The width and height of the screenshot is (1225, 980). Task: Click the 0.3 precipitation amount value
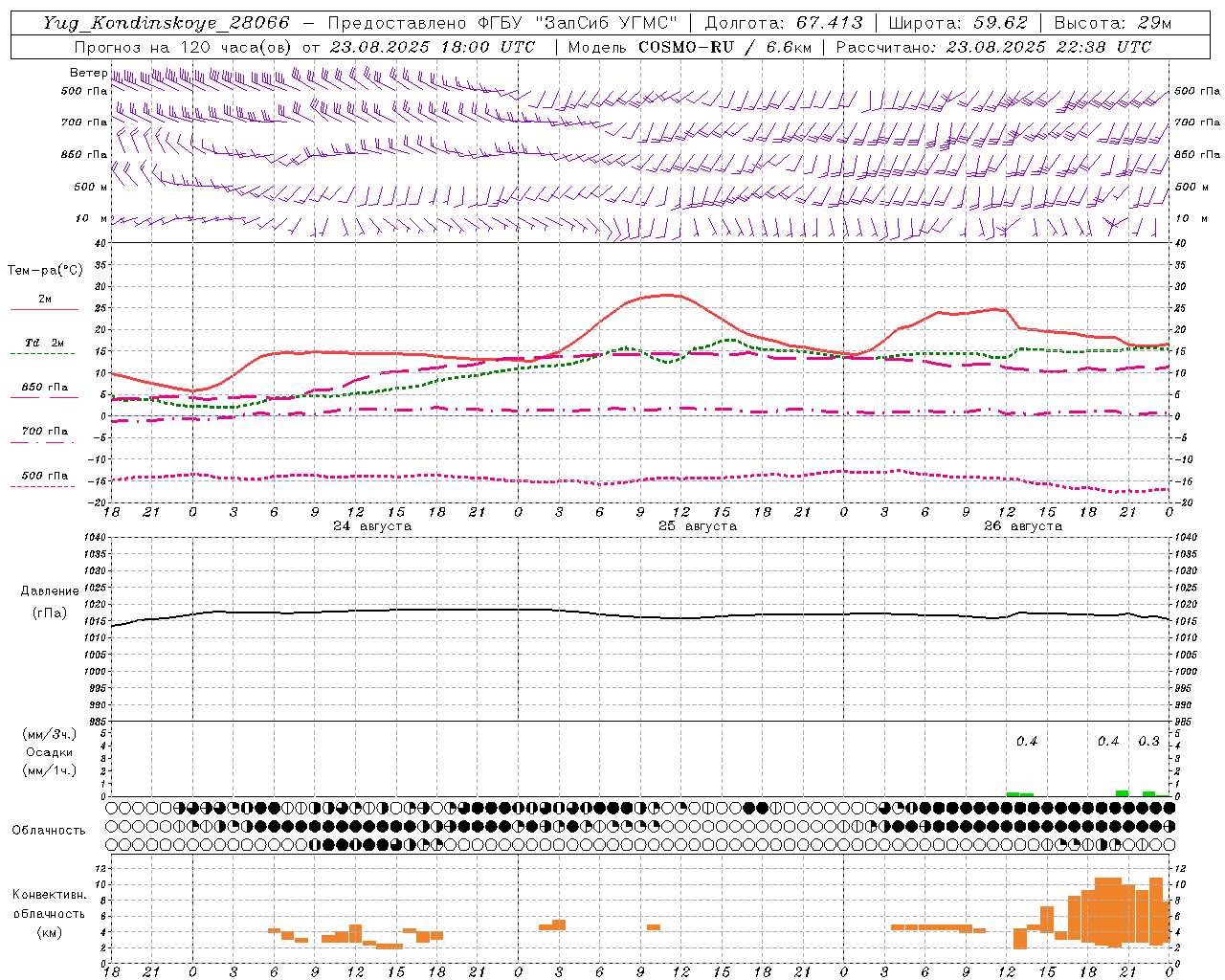pos(1148,741)
